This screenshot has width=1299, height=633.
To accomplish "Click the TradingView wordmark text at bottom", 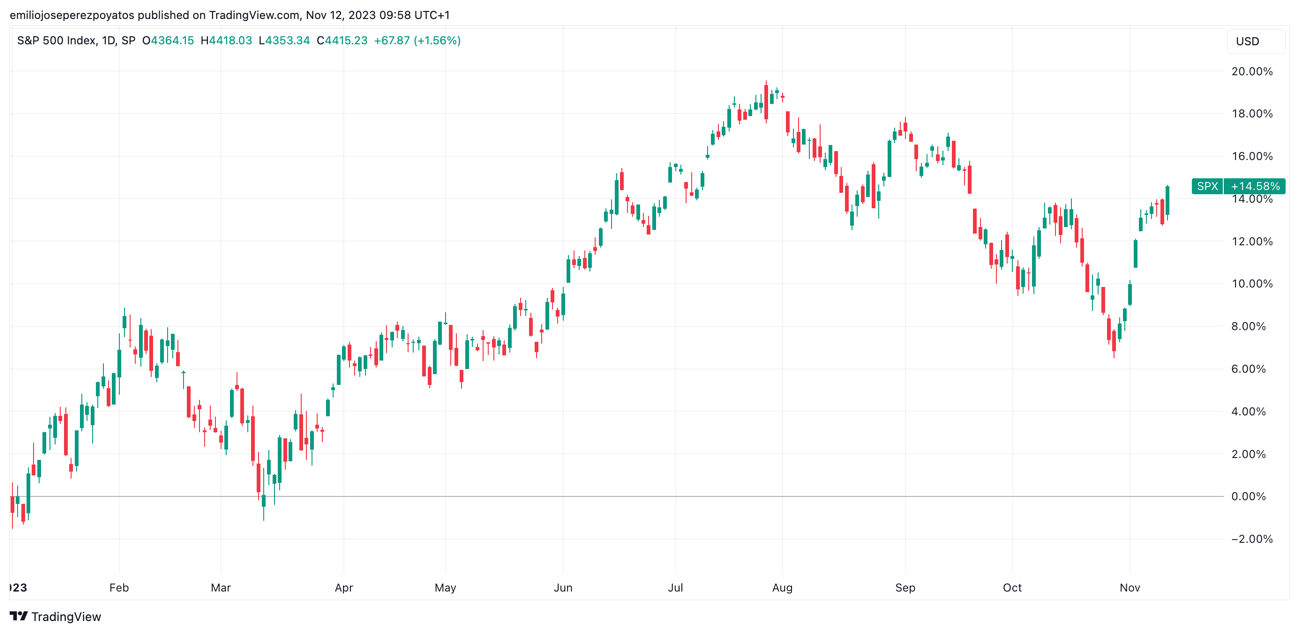I will click(66, 617).
